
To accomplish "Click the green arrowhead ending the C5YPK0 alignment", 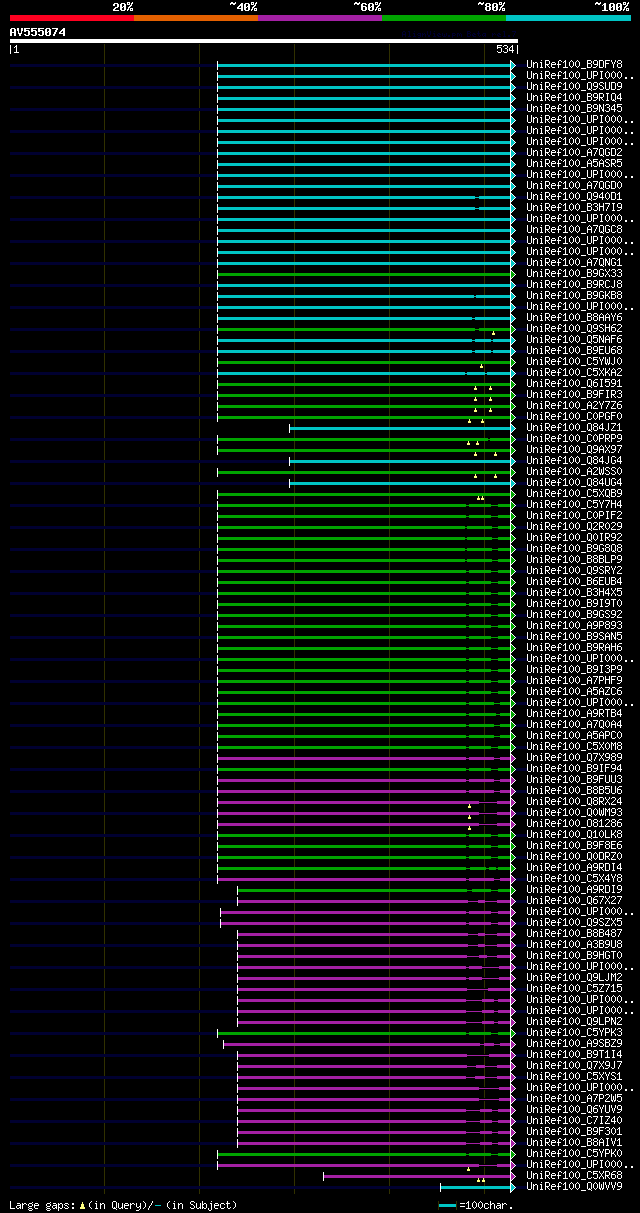I will pos(513,1154).
